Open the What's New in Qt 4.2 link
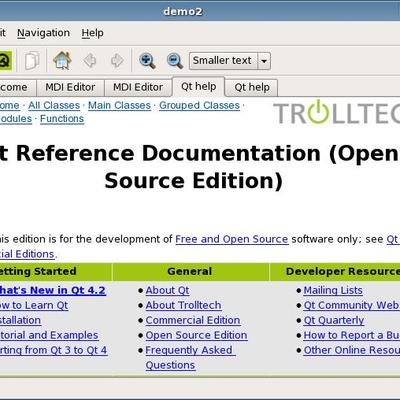 pos(52,290)
